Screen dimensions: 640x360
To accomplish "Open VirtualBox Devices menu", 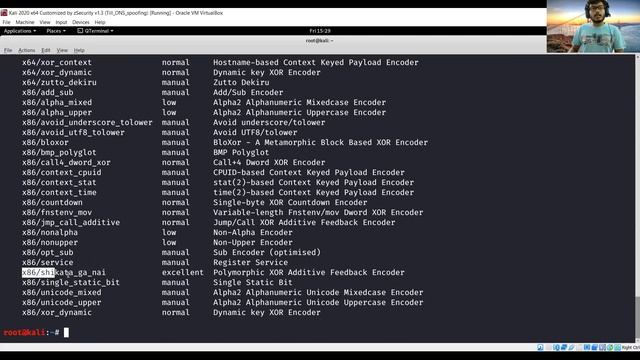I will pos(81,22).
